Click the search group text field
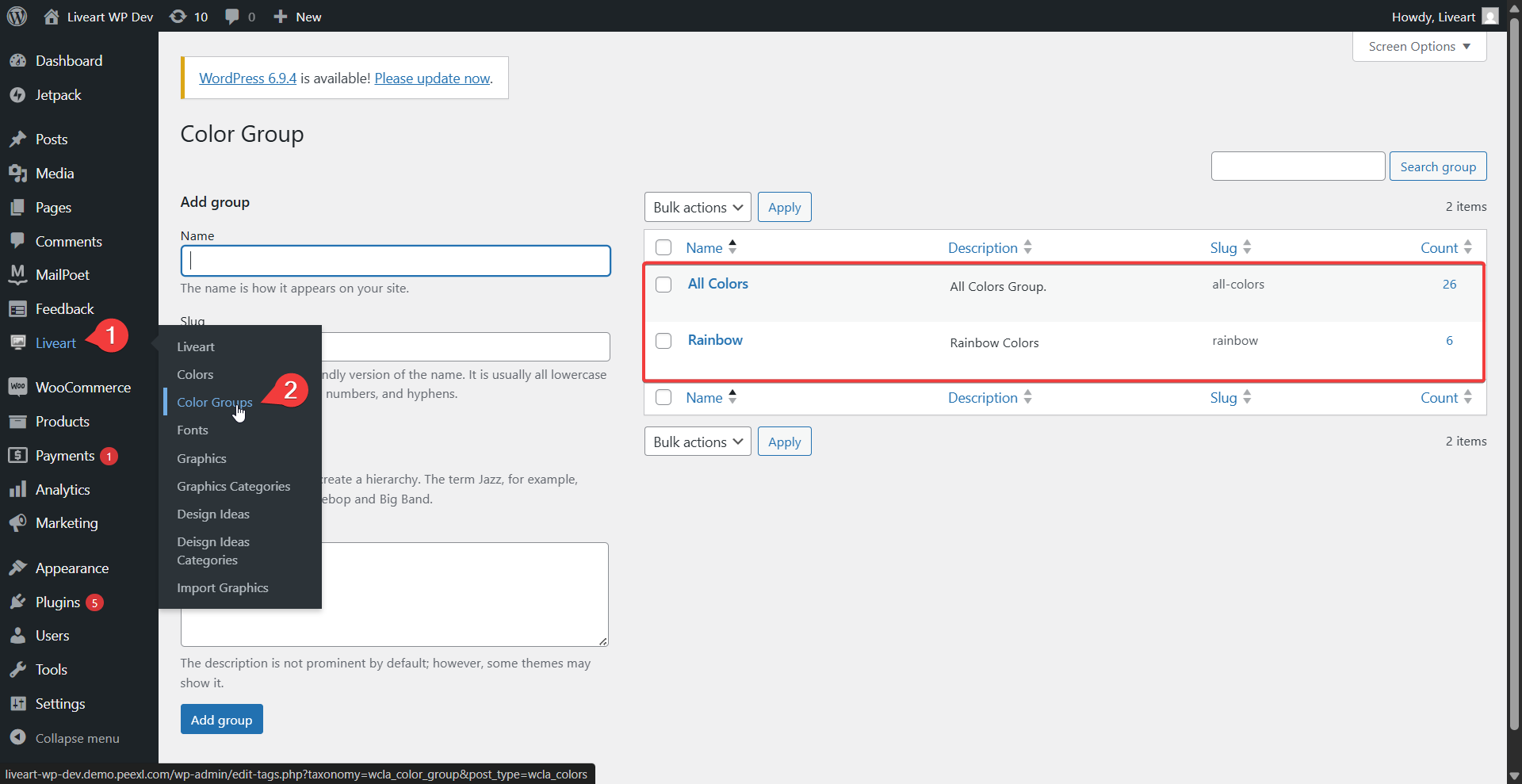Image resolution: width=1522 pixels, height=784 pixels. pos(1297,166)
